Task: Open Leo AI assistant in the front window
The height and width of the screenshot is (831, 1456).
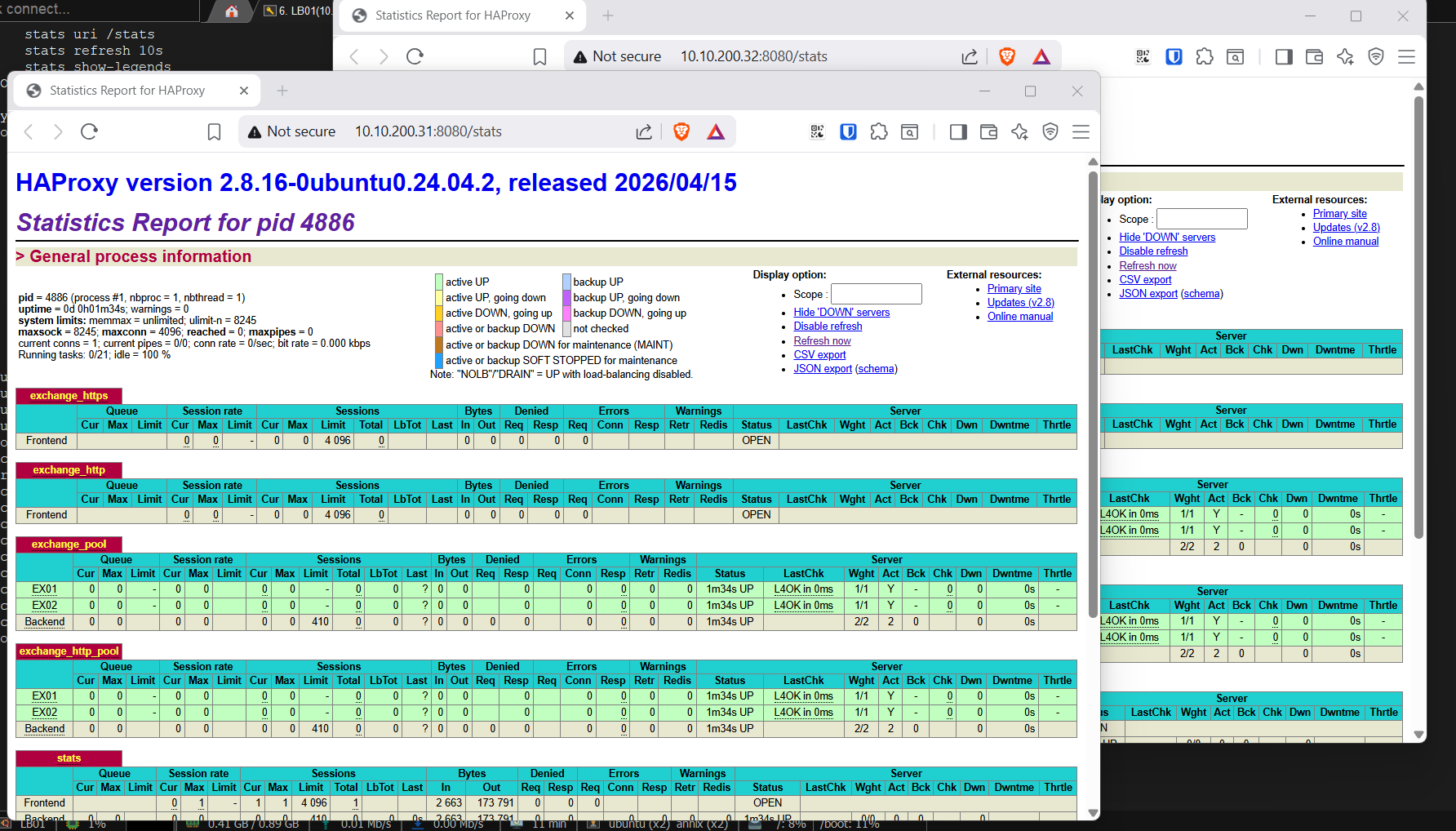Action: tap(1019, 131)
